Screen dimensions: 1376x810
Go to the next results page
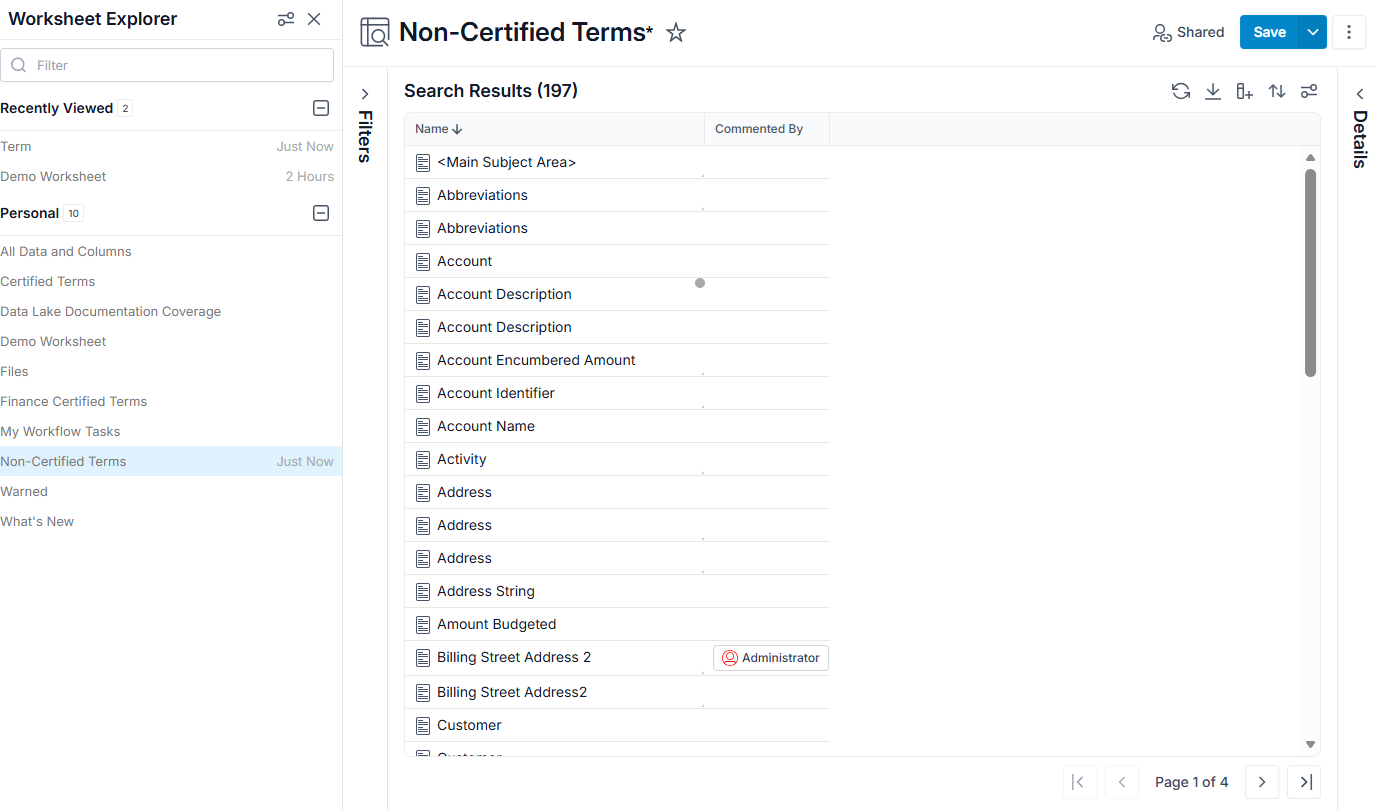pos(1262,782)
